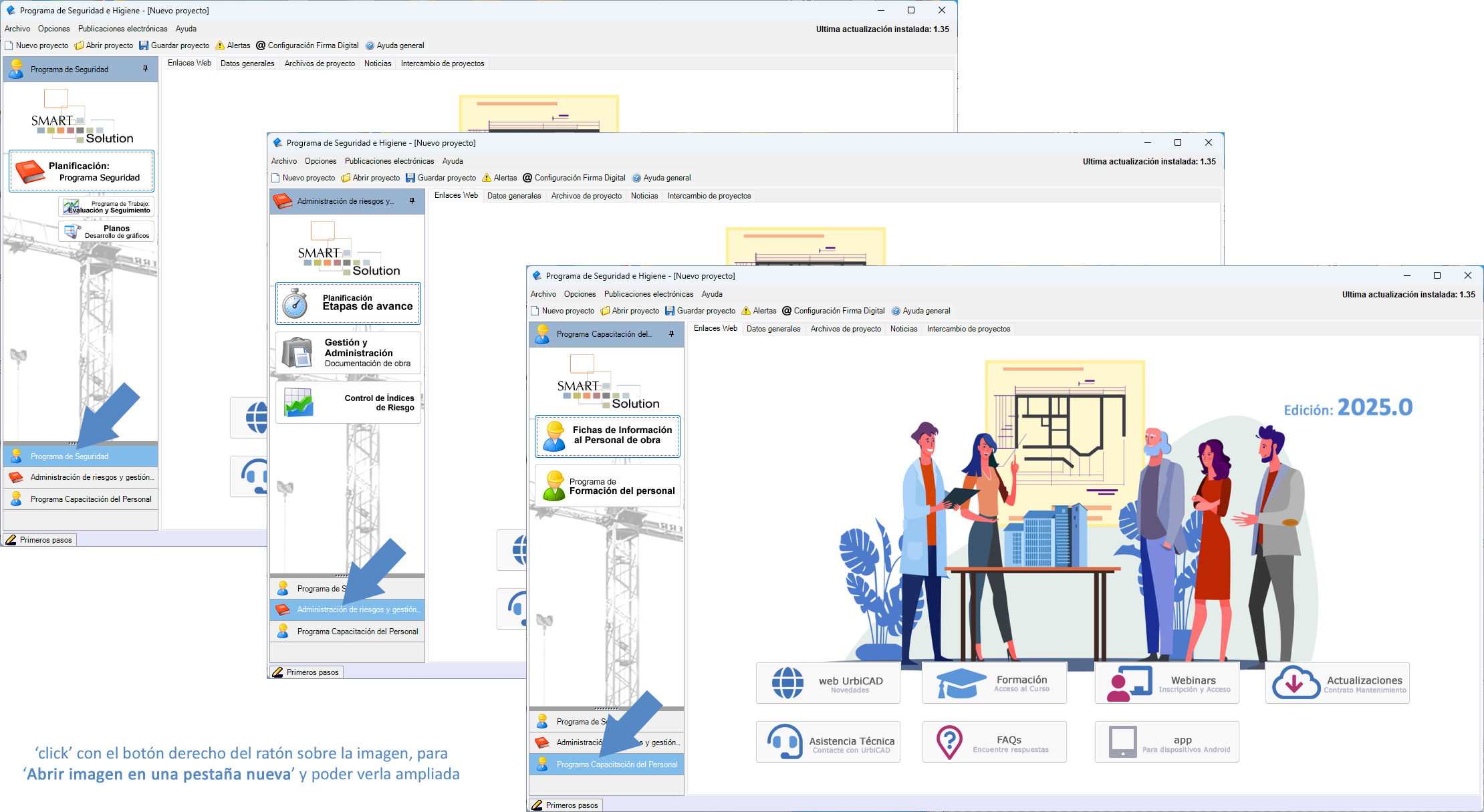The width and height of the screenshot is (1484, 812).
Task: Select Programa de Seguridad in back window sidebar
Action: (x=80, y=456)
